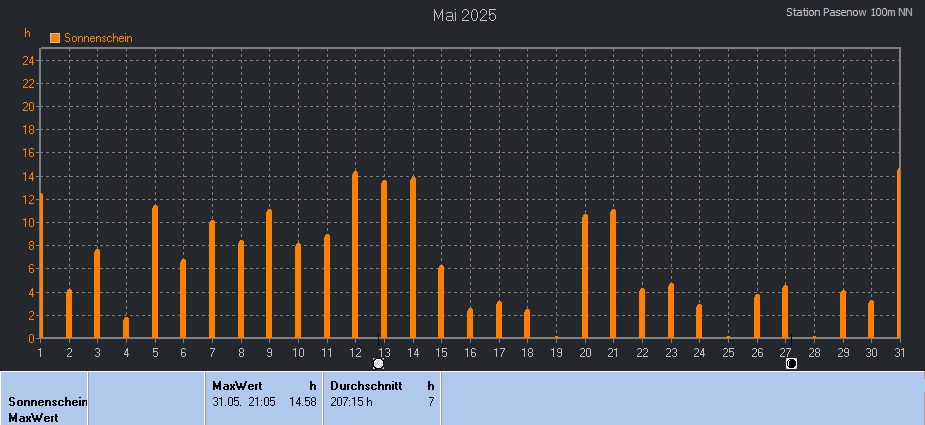Click x-axis day label 16
925x425 pixels.
[x=470, y=352]
